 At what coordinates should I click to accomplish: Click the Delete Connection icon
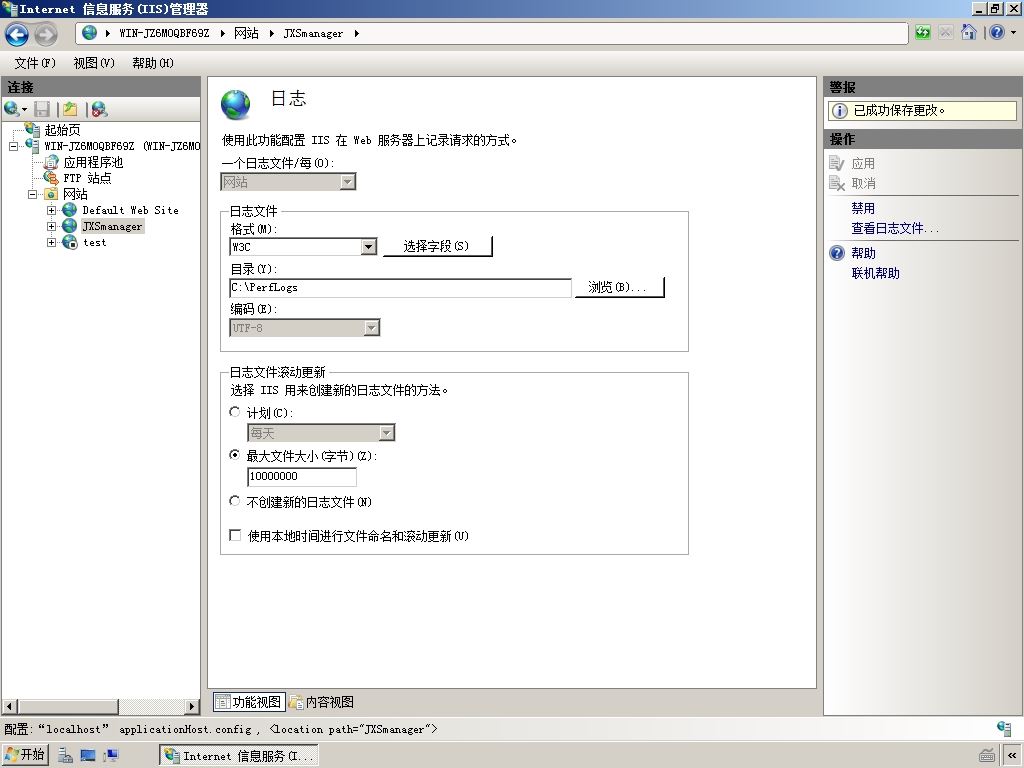[99, 109]
